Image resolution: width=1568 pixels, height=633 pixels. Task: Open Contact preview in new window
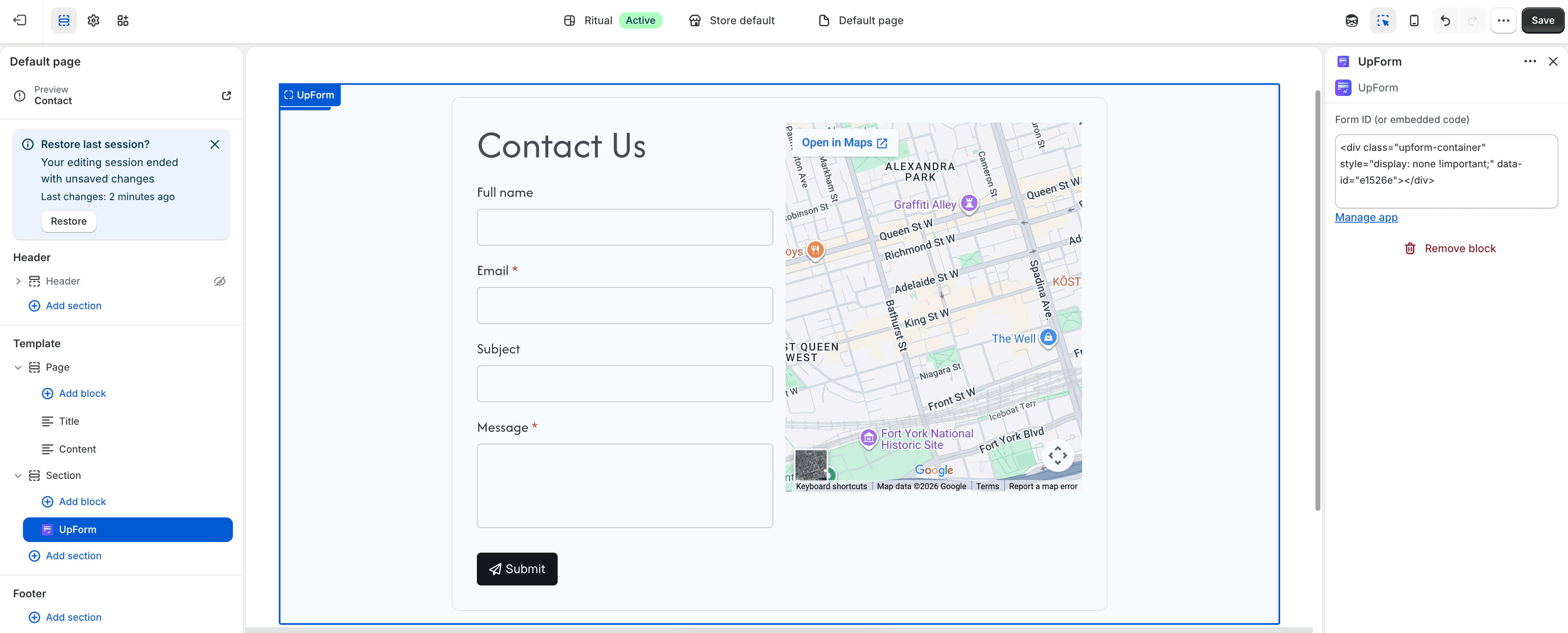(226, 96)
